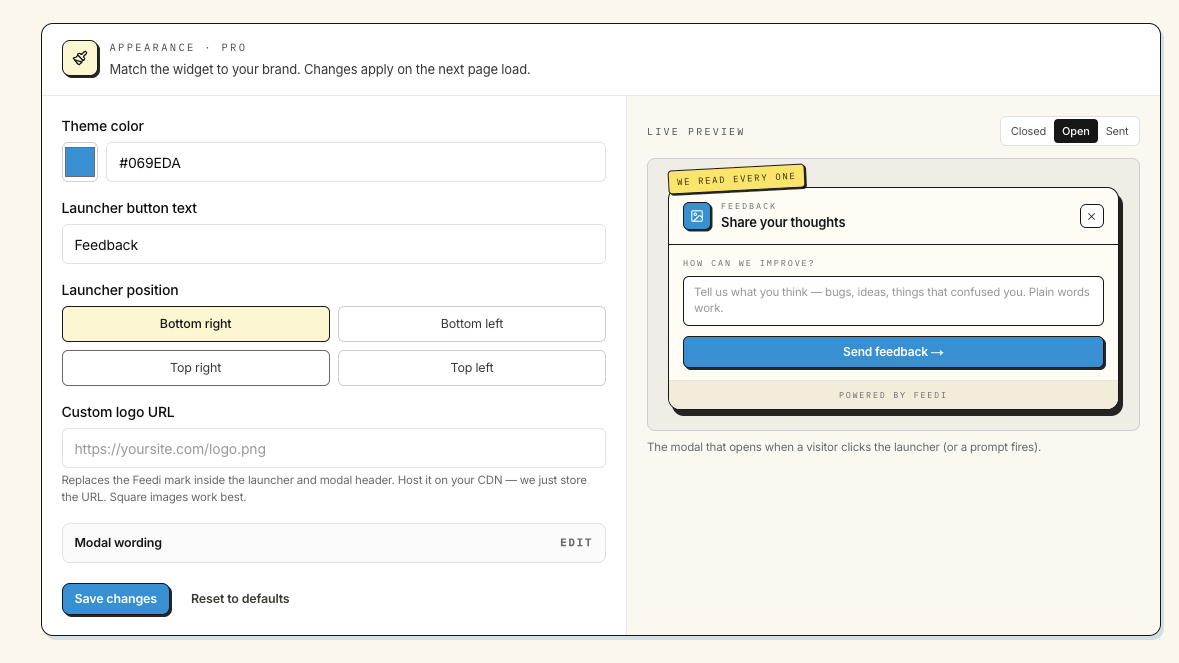This screenshot has width=1179, height=663.
Task: Select Top left launcher position
Action: tap(471, 368)
